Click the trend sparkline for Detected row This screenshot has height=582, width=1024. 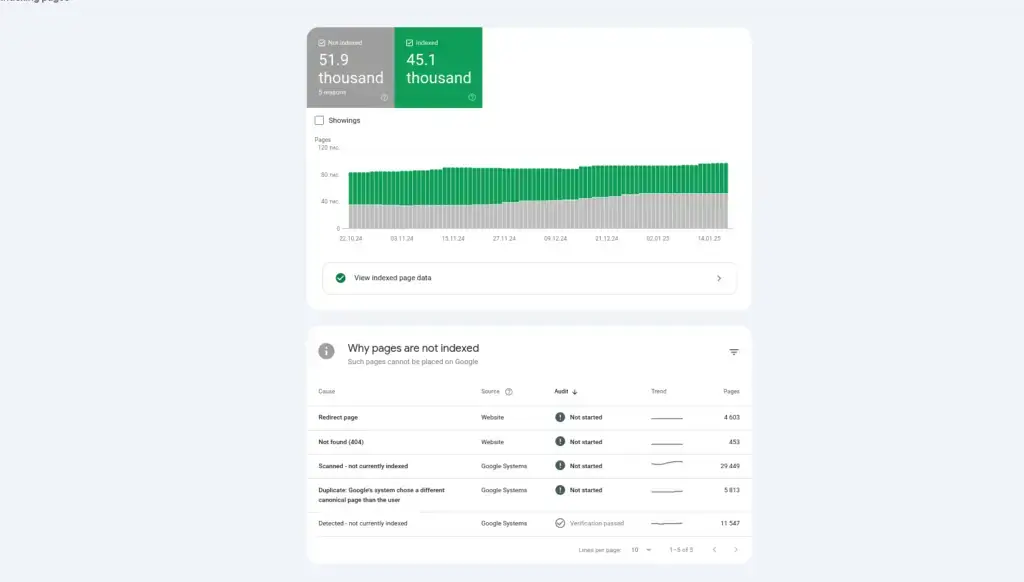point(667,523)
